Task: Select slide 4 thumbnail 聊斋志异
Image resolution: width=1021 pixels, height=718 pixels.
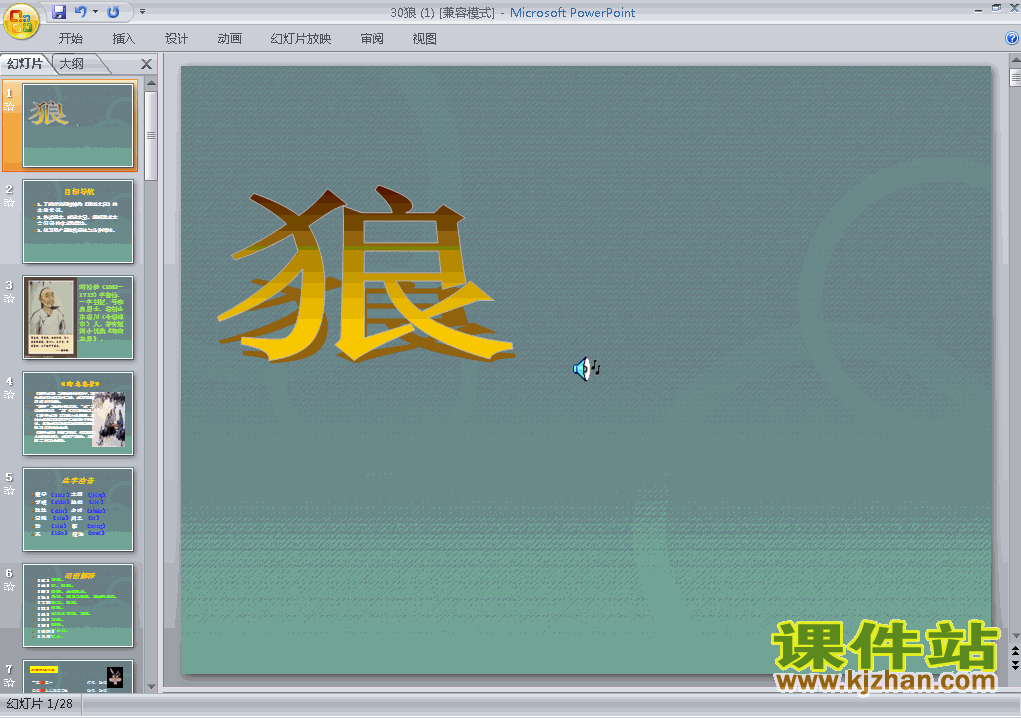Action: [78, 413]
